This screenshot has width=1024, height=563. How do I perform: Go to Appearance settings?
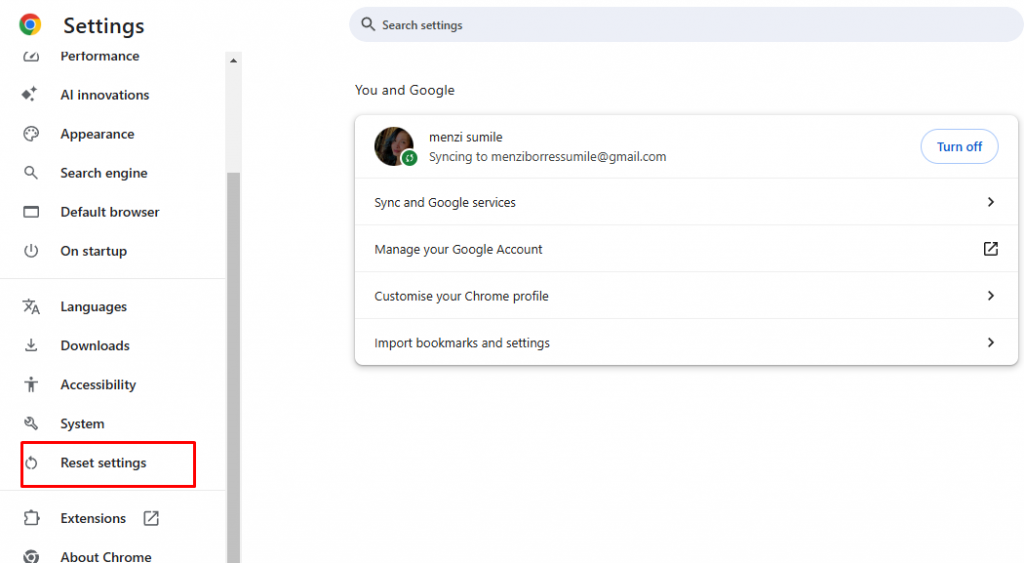[97, 134]
